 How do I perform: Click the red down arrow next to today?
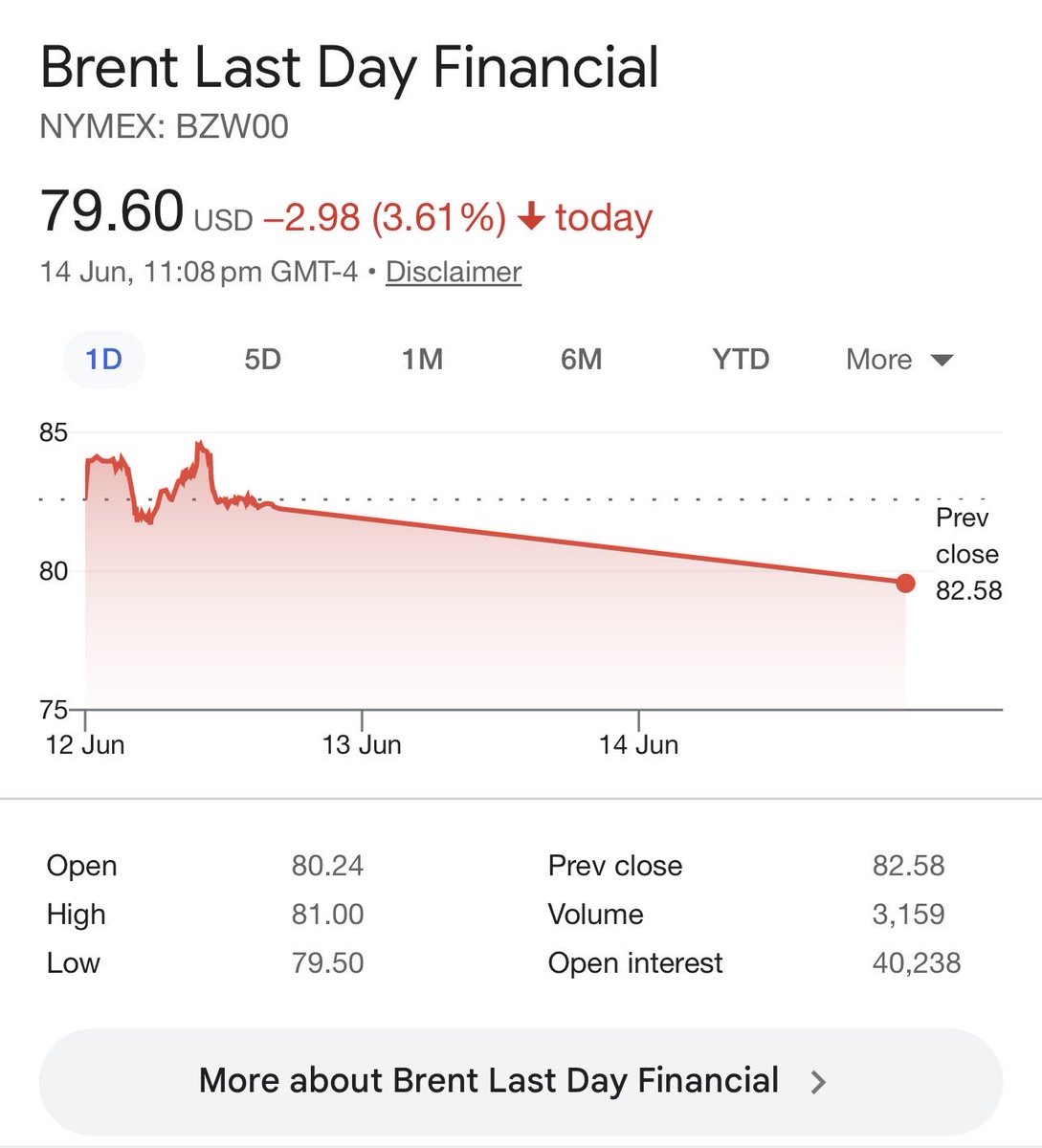point(531,217)
